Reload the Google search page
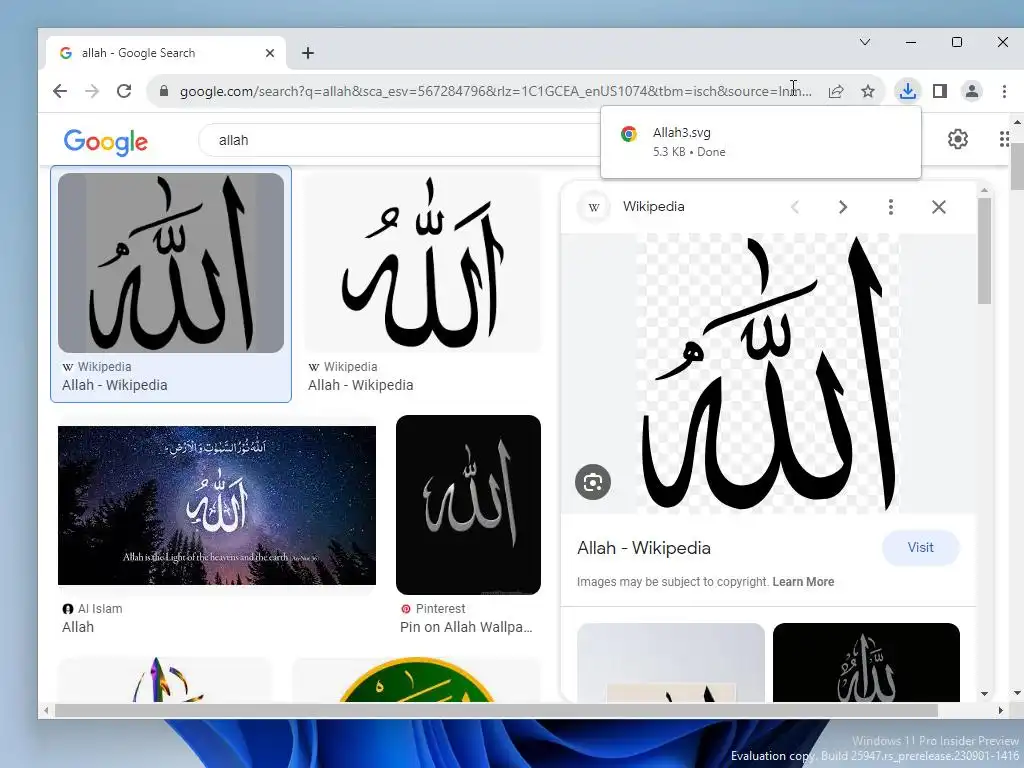The image size is (1024, 768). coord(124,91)
